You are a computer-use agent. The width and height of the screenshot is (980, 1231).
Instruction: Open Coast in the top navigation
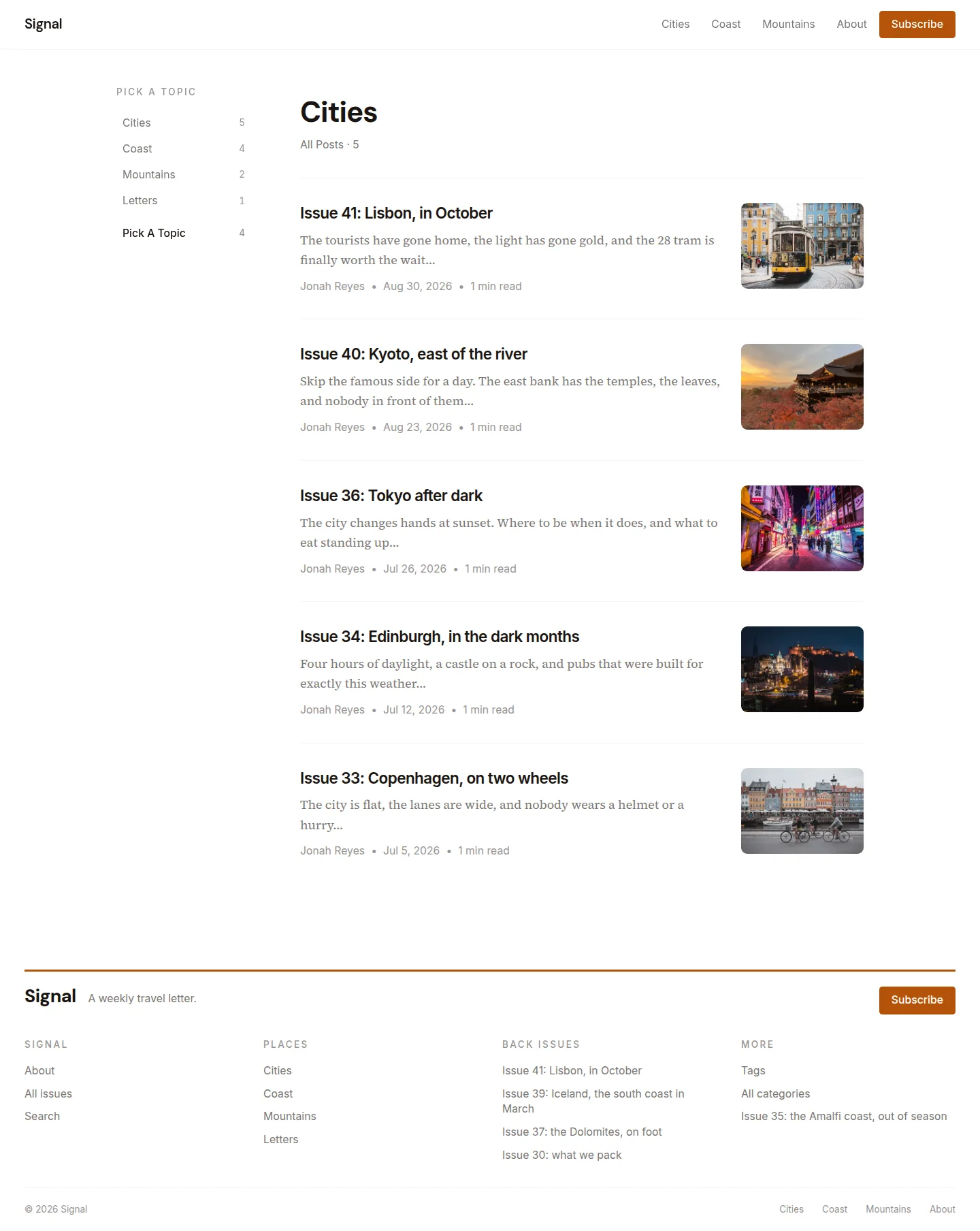pos(725,24)
